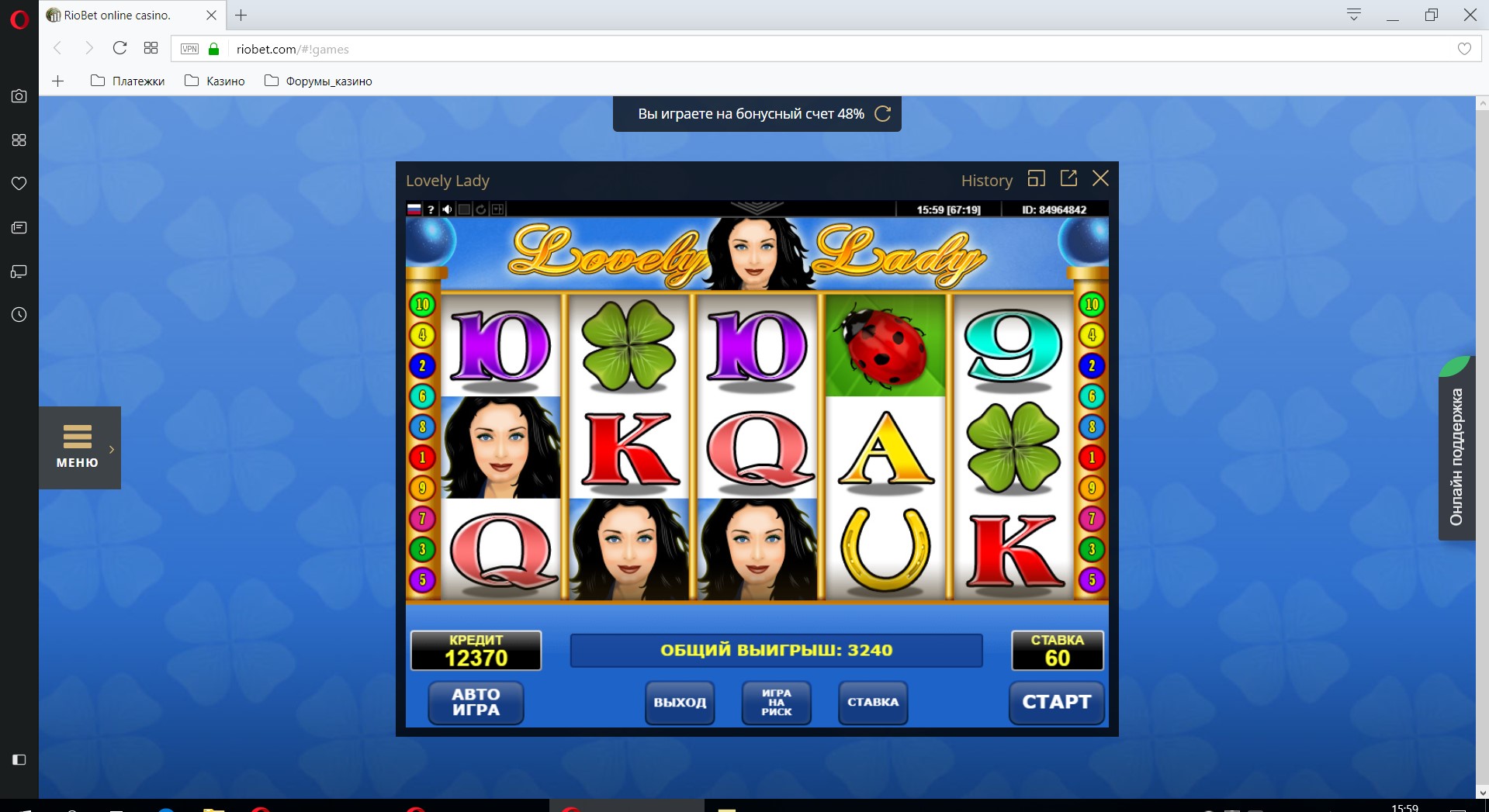Open synced tabs icon in the sidebar
Screen dimensions: 1489x812
[19, 271]
